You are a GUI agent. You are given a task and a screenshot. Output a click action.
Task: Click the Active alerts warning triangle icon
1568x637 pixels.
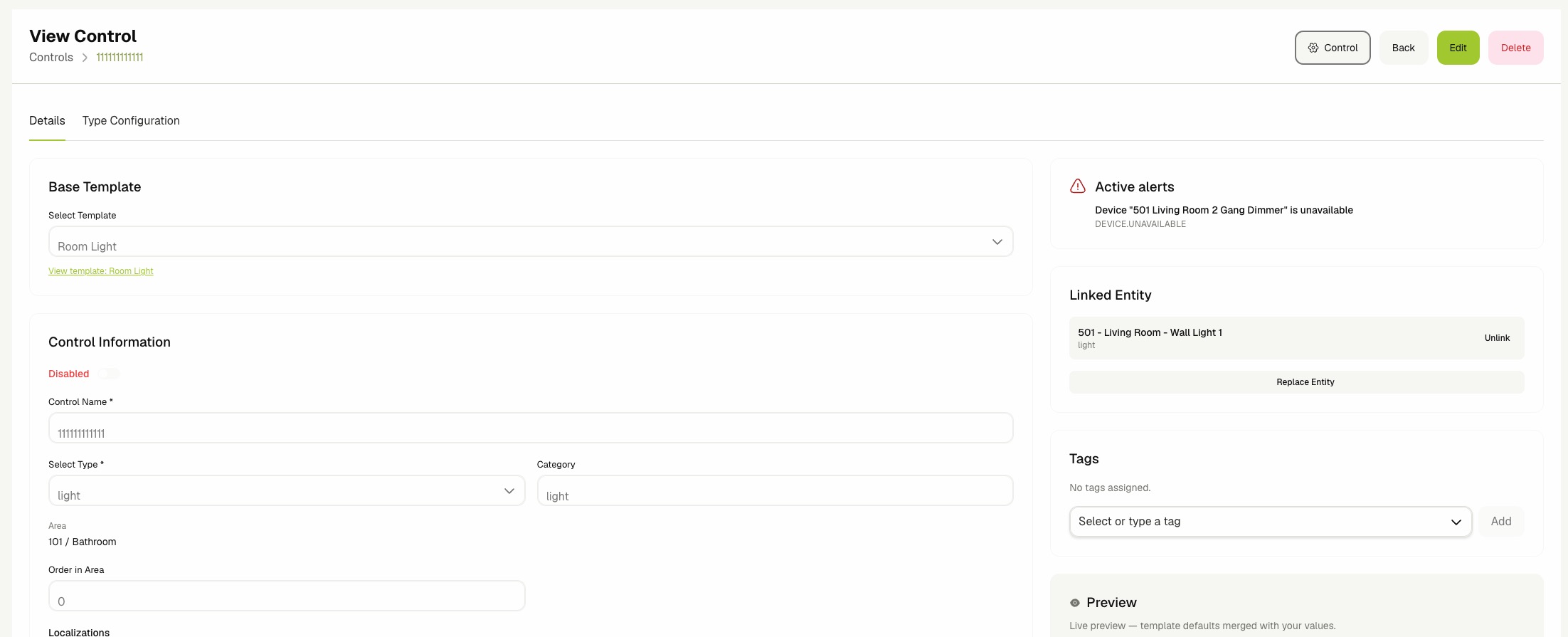coord(1078,186)
